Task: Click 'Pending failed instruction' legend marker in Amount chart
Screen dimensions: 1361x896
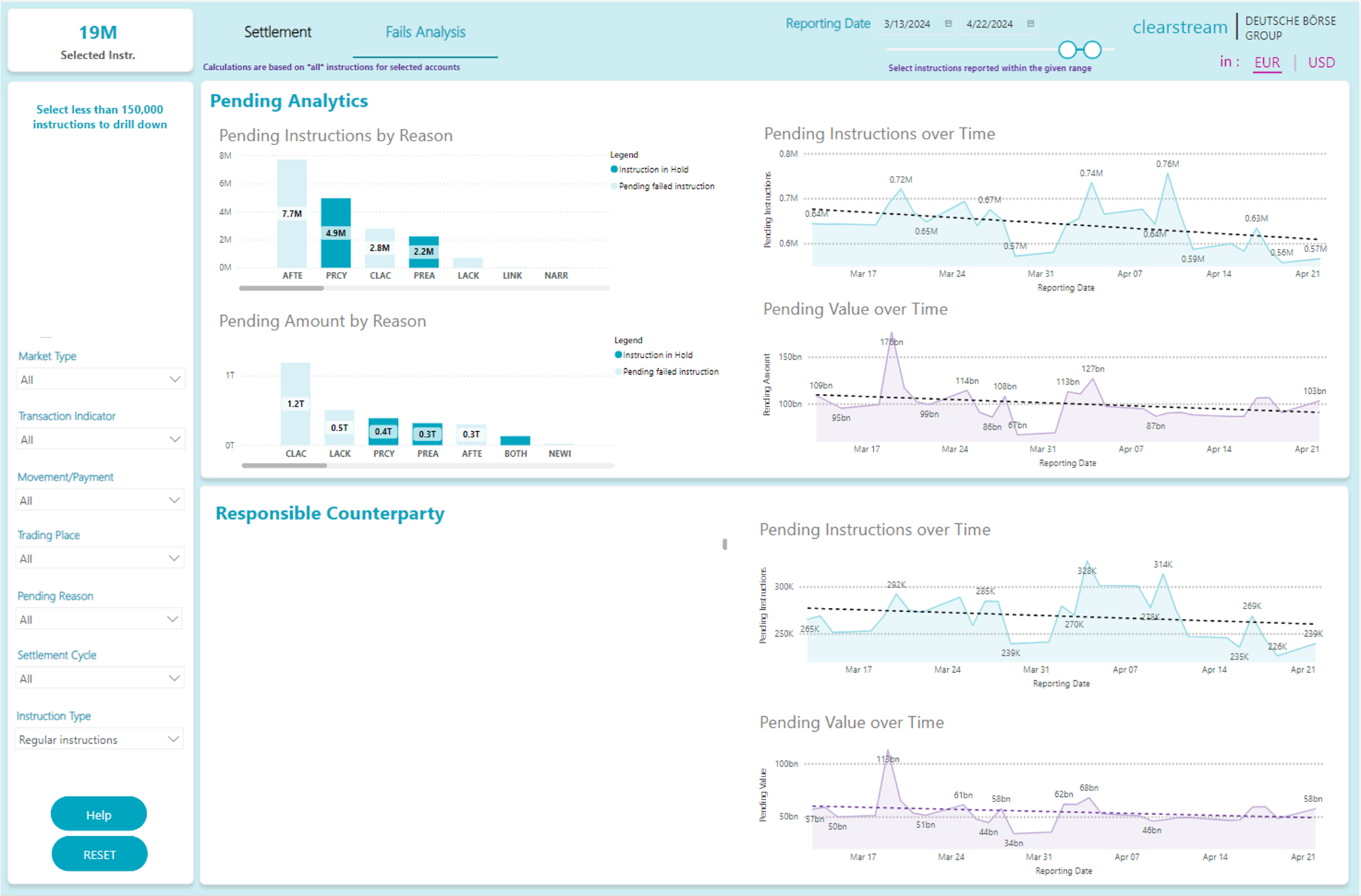Action: click(618, 372)
